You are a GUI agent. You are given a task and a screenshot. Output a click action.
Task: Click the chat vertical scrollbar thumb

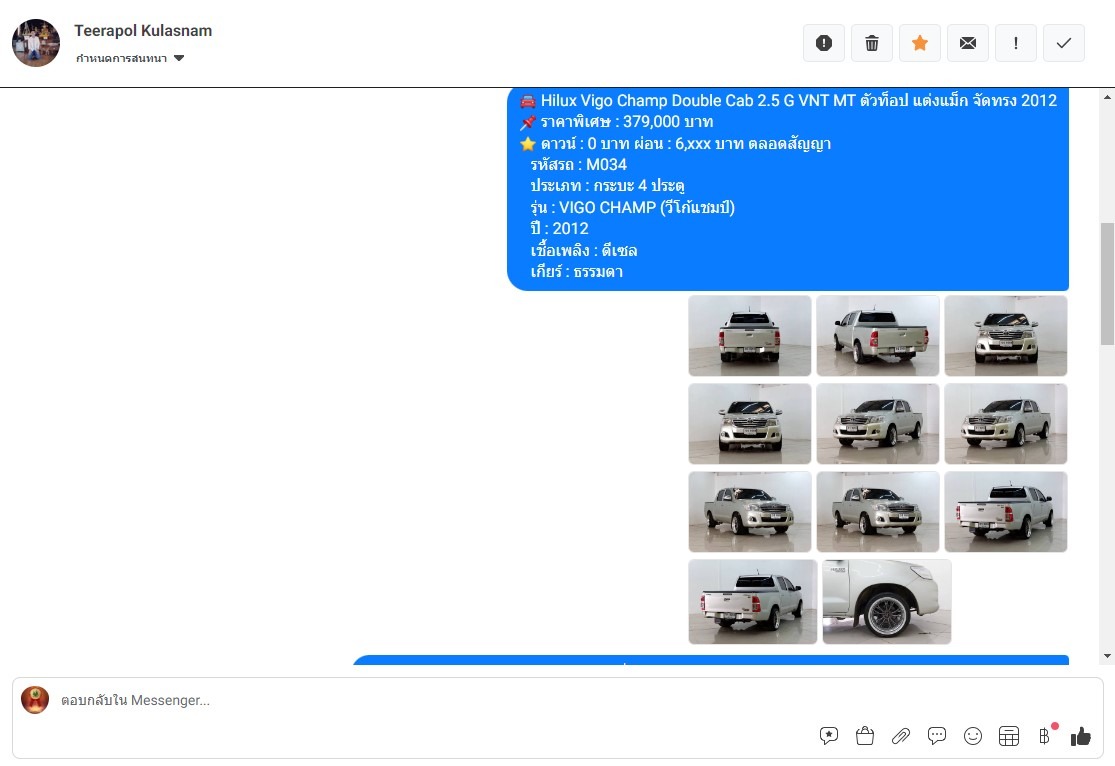tap(1107, 283)
